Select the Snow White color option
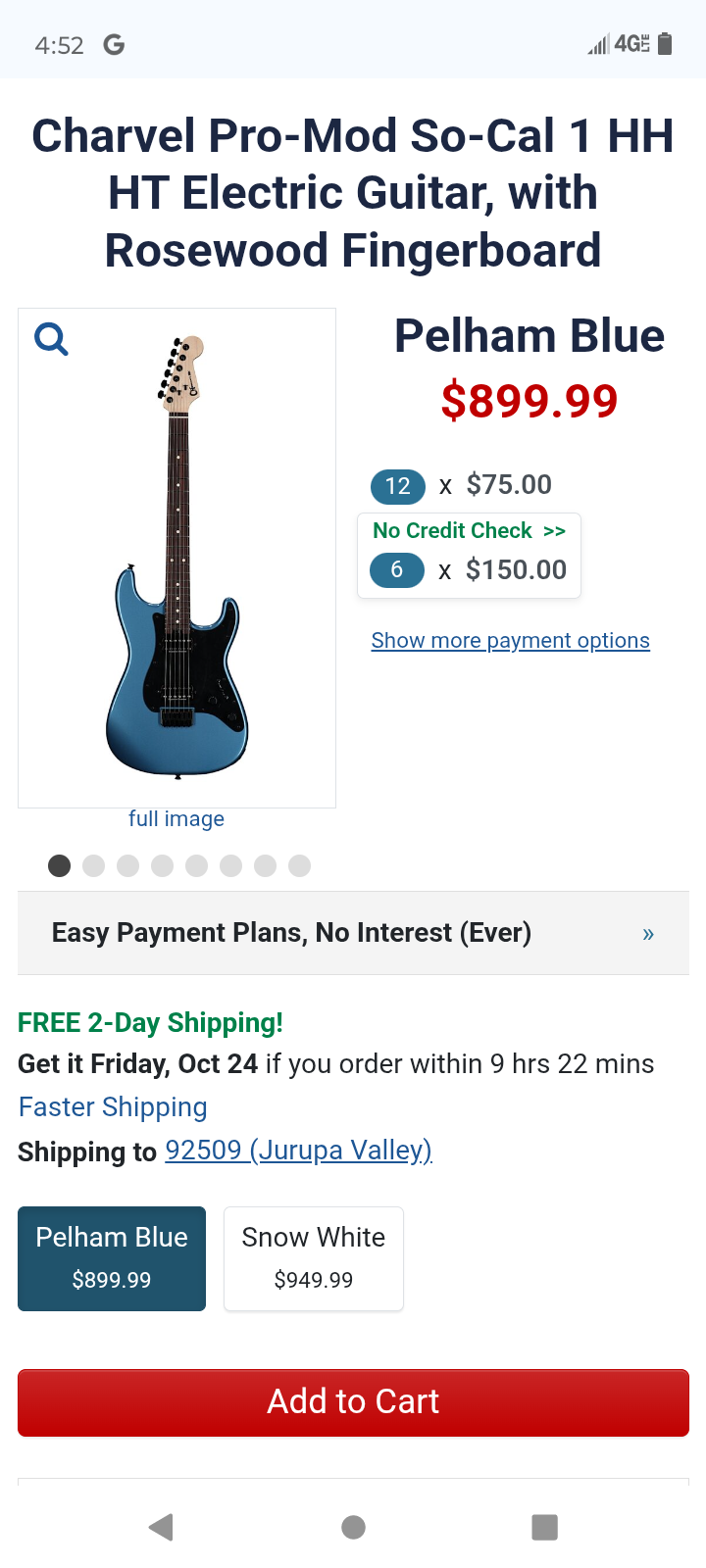 tap(314, 1258)
